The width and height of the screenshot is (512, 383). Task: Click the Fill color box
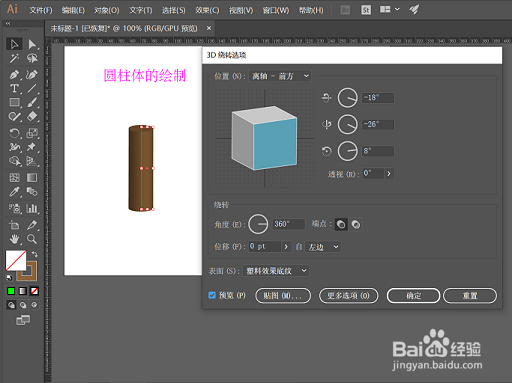coord(16,260)
